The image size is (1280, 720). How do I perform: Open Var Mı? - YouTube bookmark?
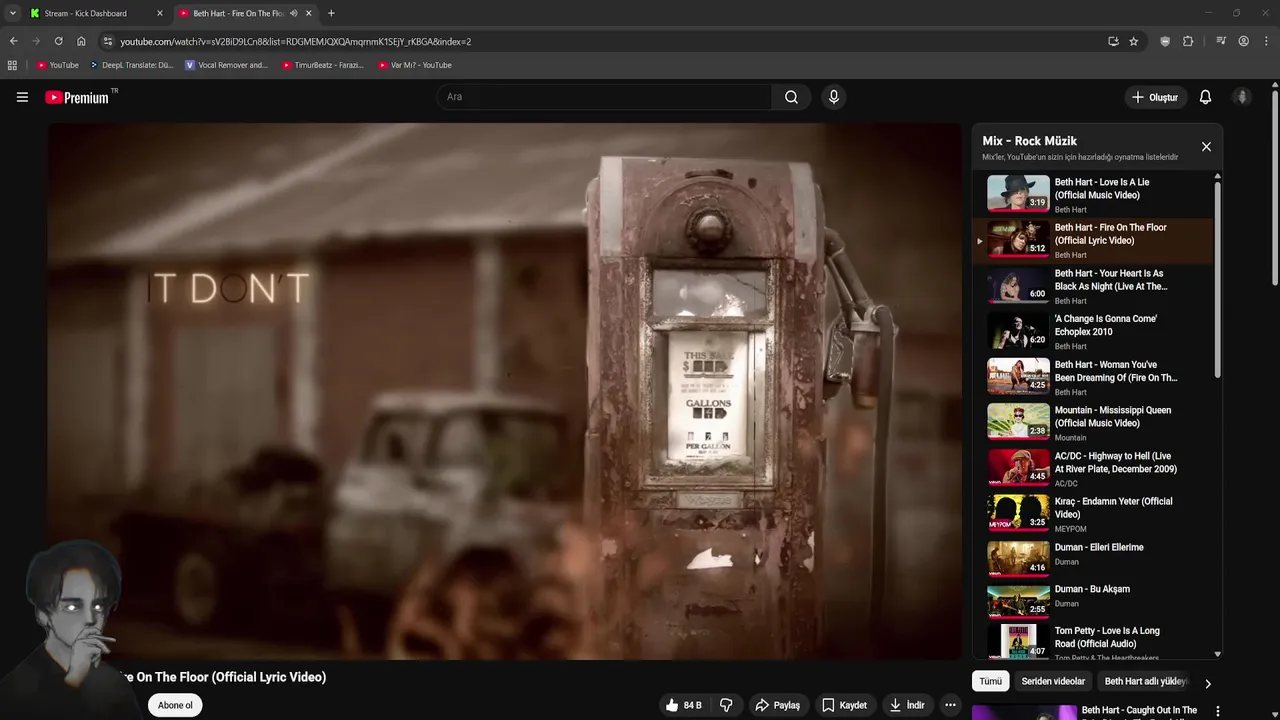pos(415,65)
